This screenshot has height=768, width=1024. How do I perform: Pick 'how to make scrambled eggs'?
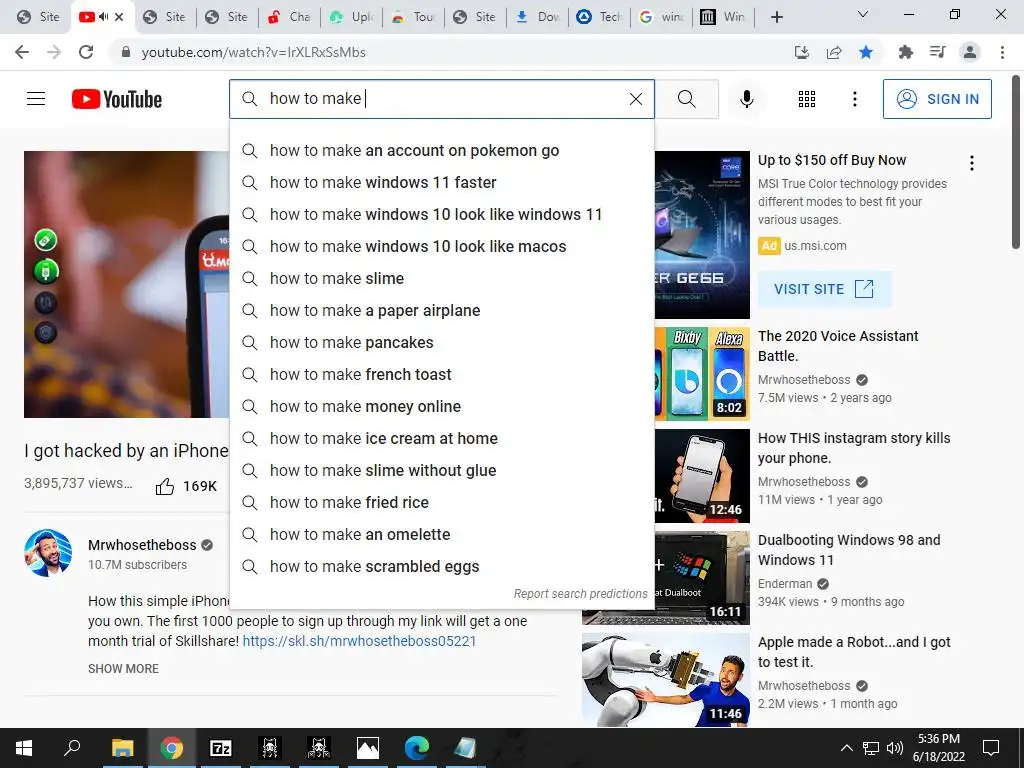pos(441,566)
